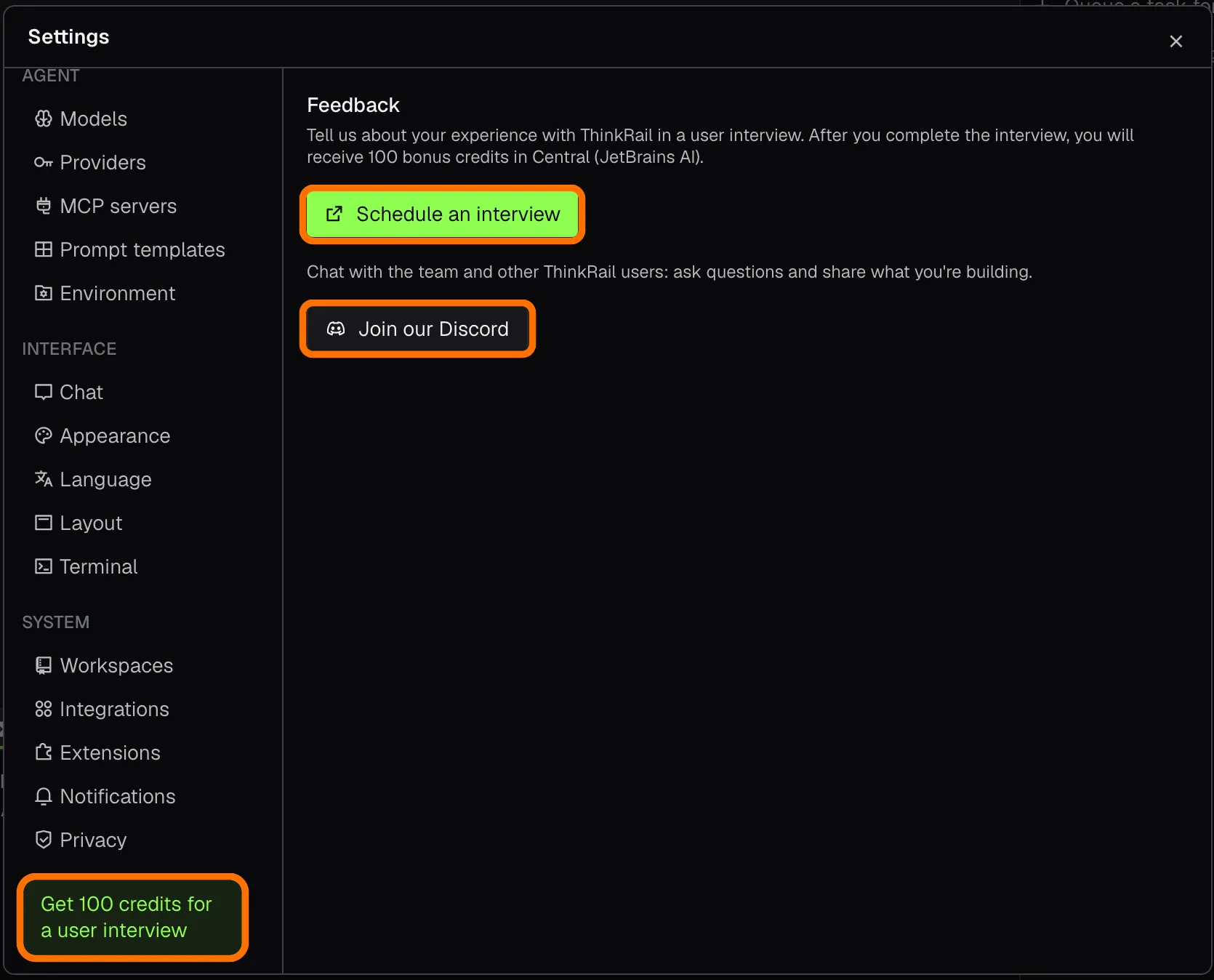
Task: Click the Providers key icon
Action: 44,162
